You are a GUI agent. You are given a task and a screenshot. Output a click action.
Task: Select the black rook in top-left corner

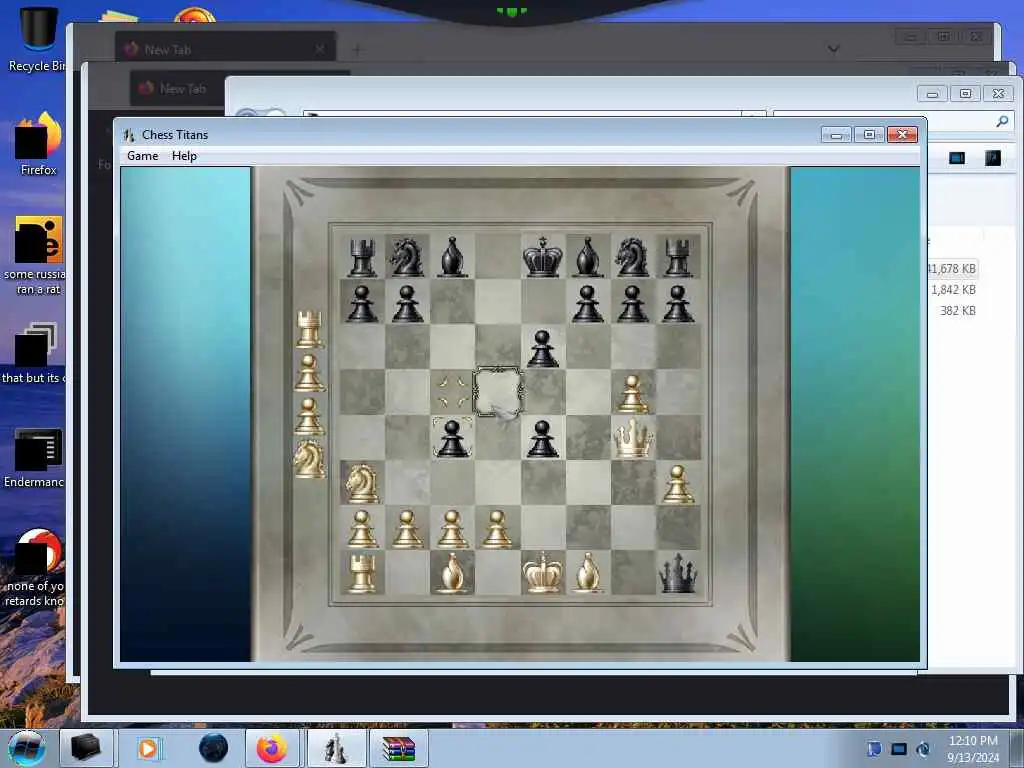[362, 257]
